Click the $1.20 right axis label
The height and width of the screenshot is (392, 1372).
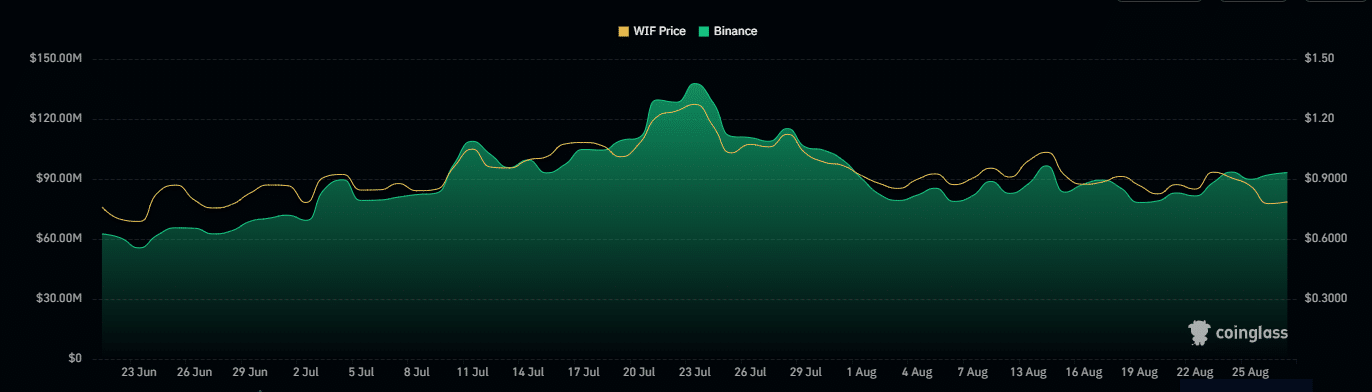coord(1320,119)
